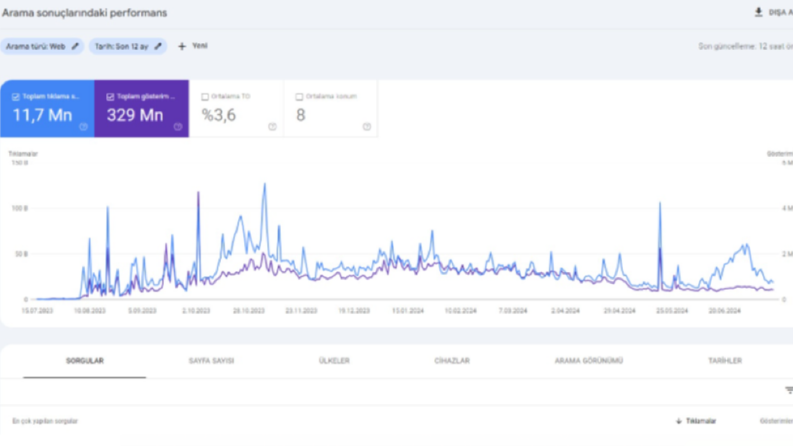Click the sort arrow next to Tıklamalar
This screenshot has height=446, width=793.
[679, 421]
